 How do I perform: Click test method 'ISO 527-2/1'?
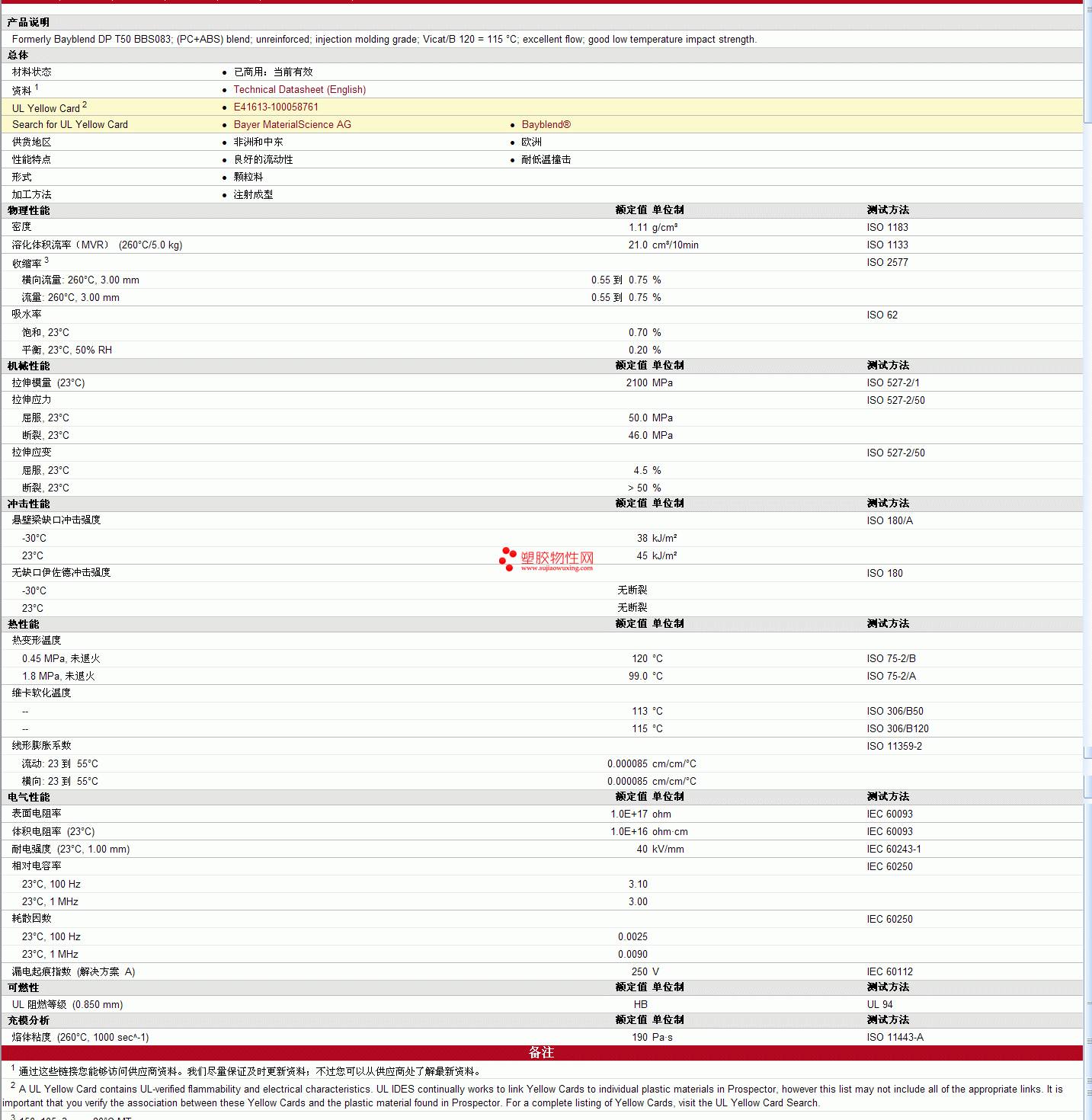[893, 383]
